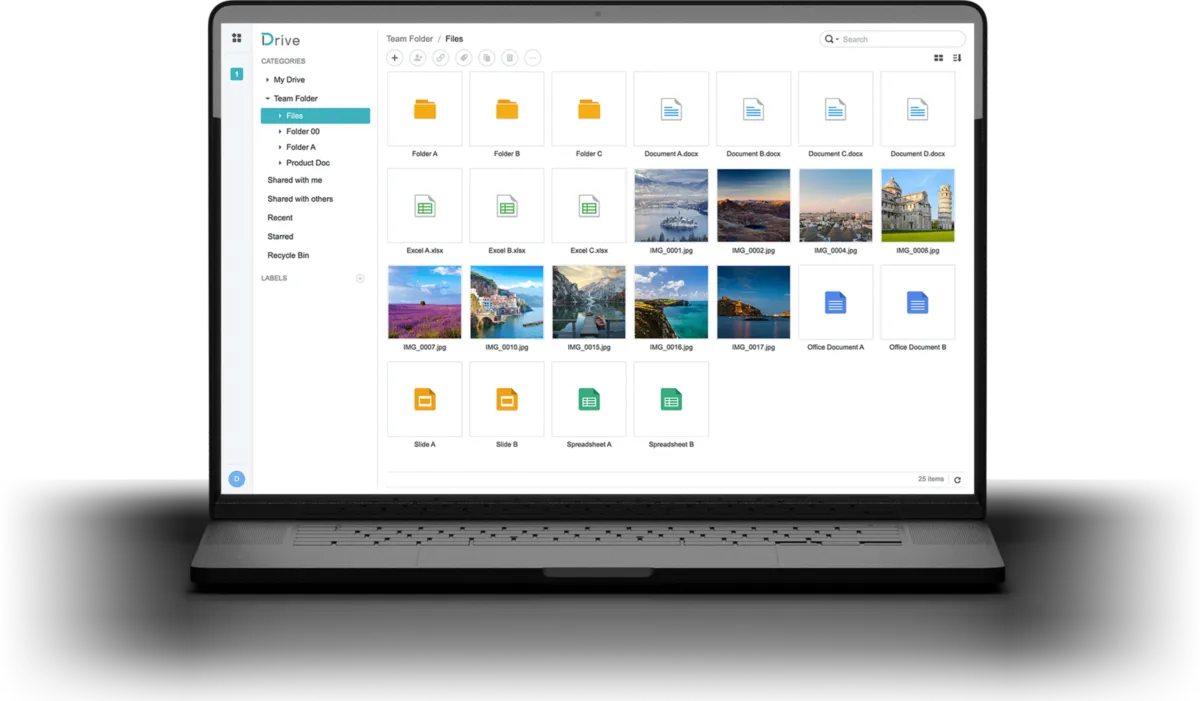The height and width of the screenshot is (701, 1200).
Task: Click the Create new plus button
Action: [x=395, y=58]
